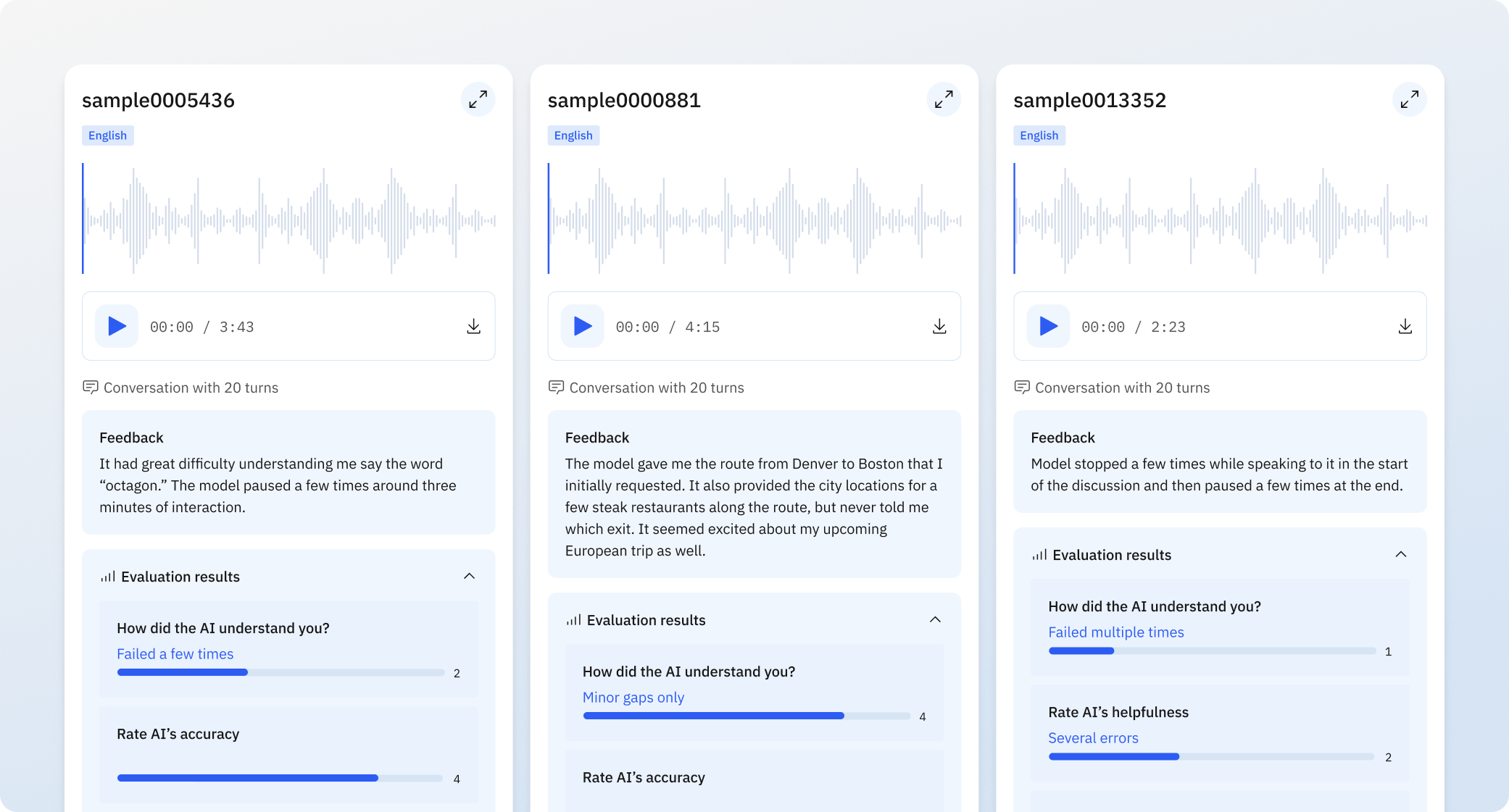Open sample0013352 in the expanded view
Image resolution: width=1509 pixels, height=812 pixels.
click(x=1409, y=99)
